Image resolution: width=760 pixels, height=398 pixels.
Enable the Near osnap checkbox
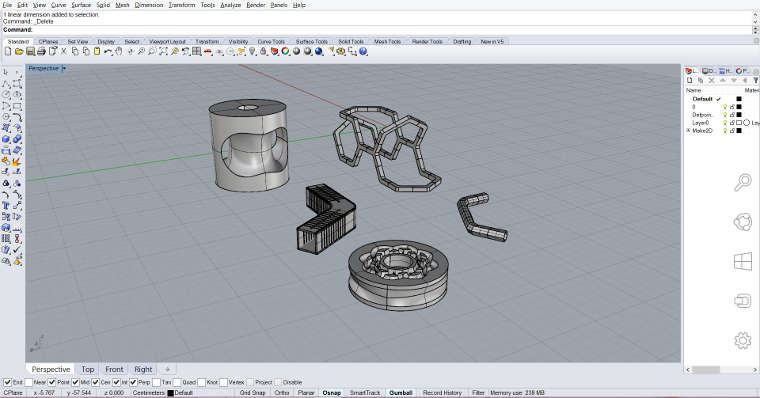29,382
